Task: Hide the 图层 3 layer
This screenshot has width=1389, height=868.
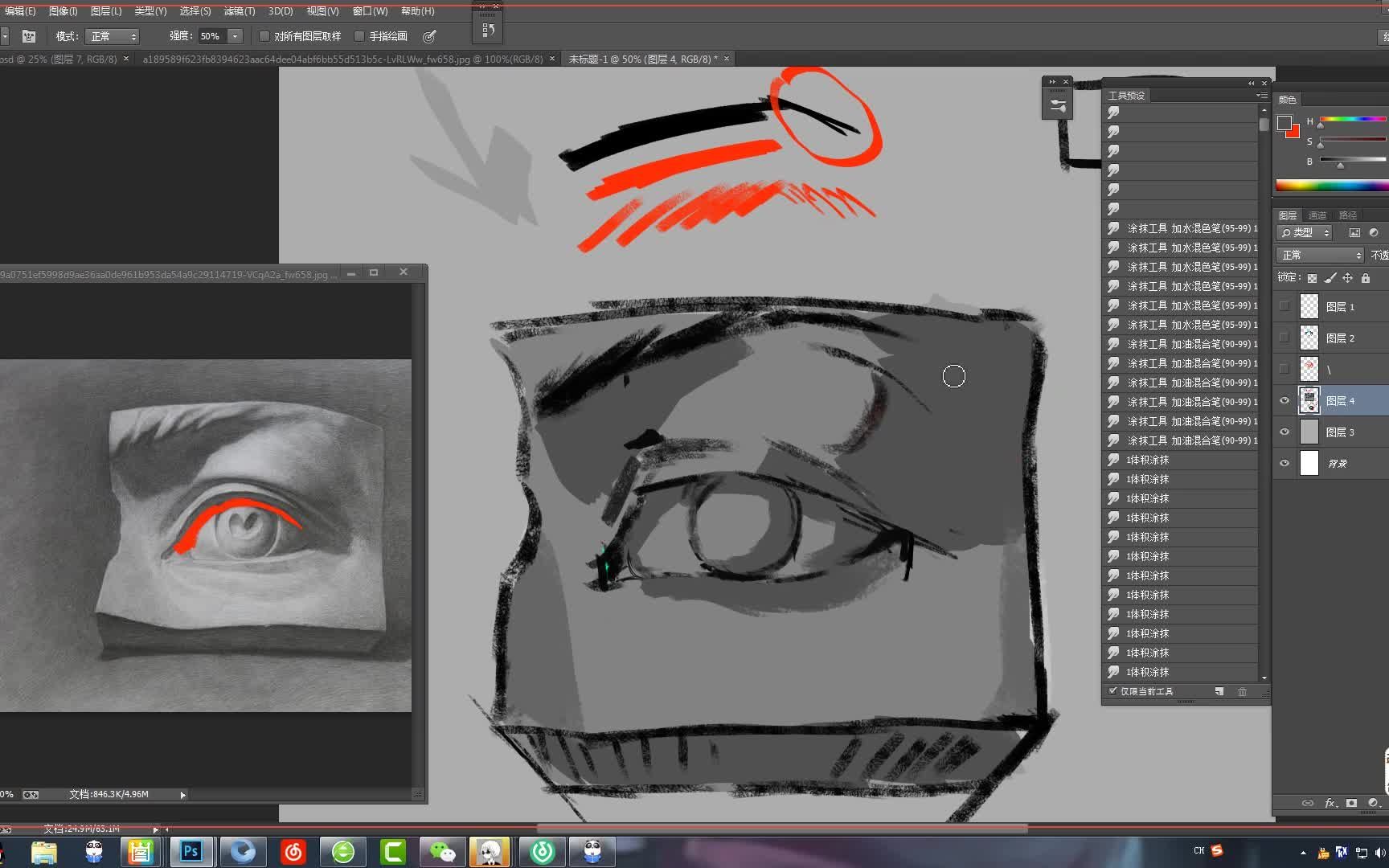Action: [1285, 432]
